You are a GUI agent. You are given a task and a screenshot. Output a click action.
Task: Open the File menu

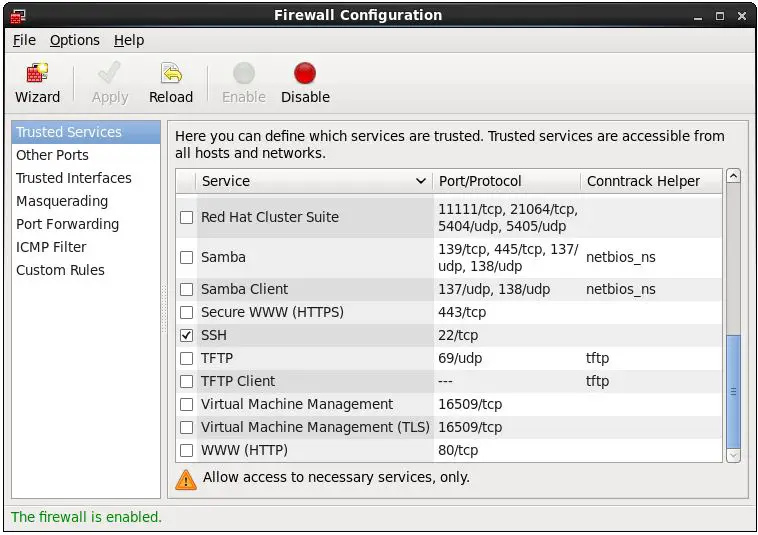pos(24,40)
